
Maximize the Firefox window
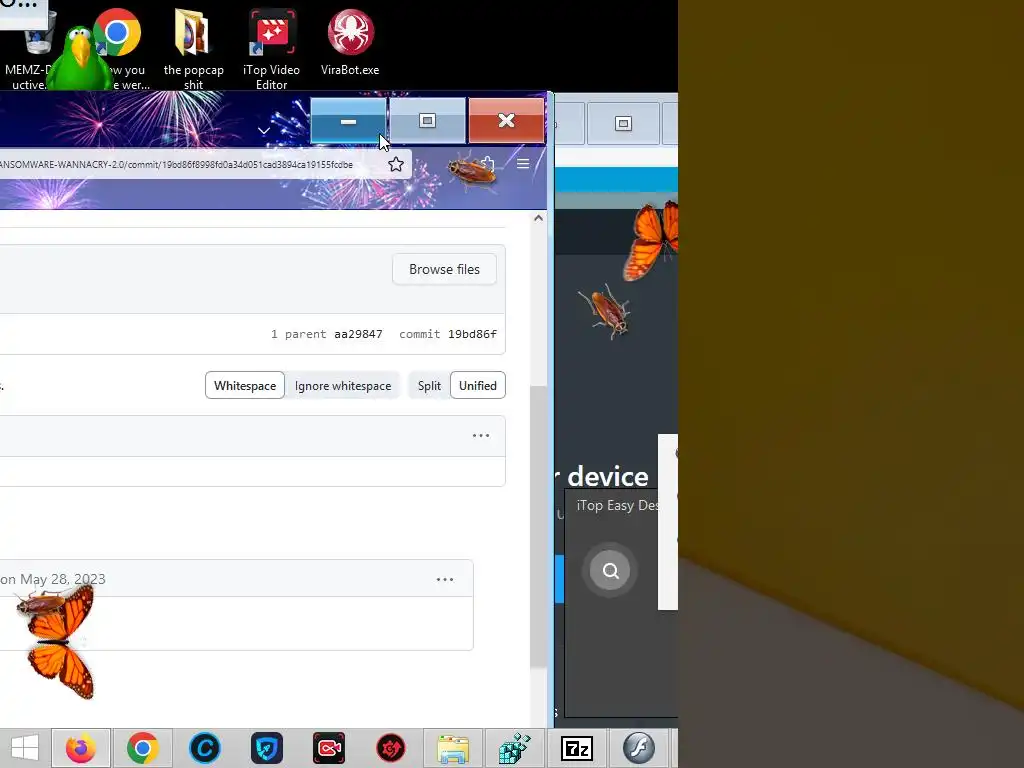428,121
